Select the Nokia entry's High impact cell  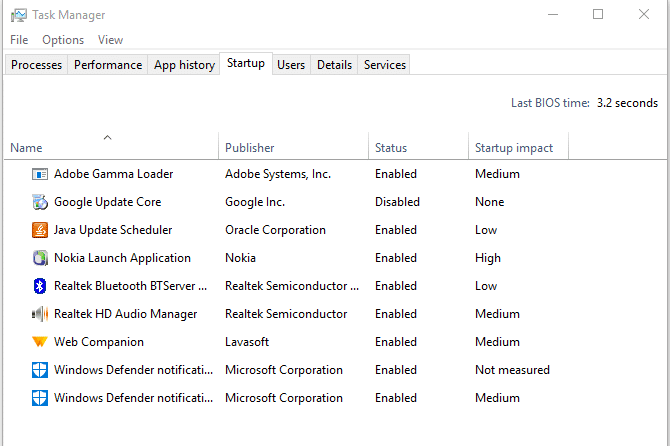click(x=488, y=258)
